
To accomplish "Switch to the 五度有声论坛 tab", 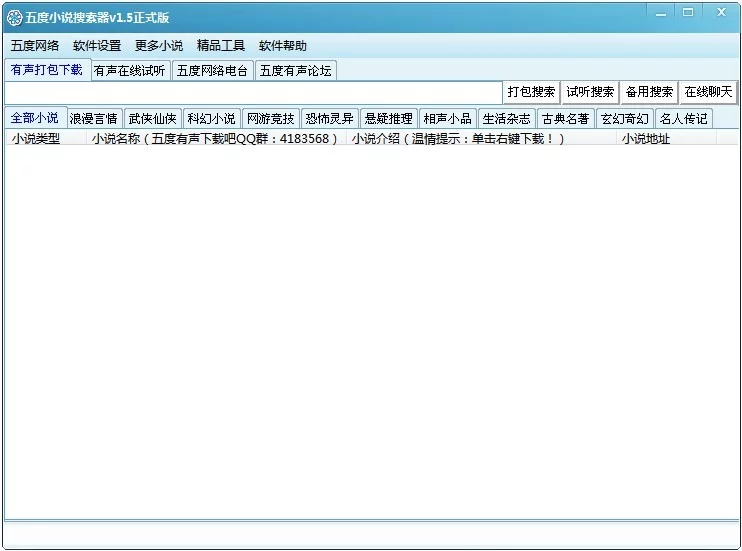I will 295,70.
